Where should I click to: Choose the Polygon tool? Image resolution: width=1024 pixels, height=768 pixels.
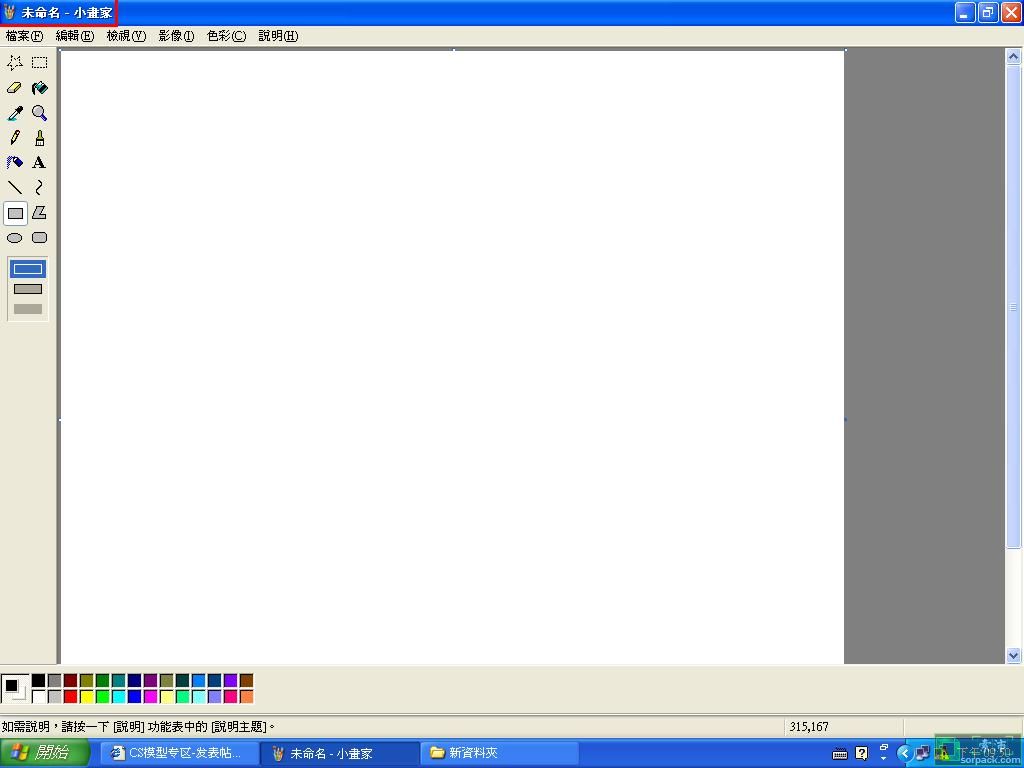click(40, 213)
